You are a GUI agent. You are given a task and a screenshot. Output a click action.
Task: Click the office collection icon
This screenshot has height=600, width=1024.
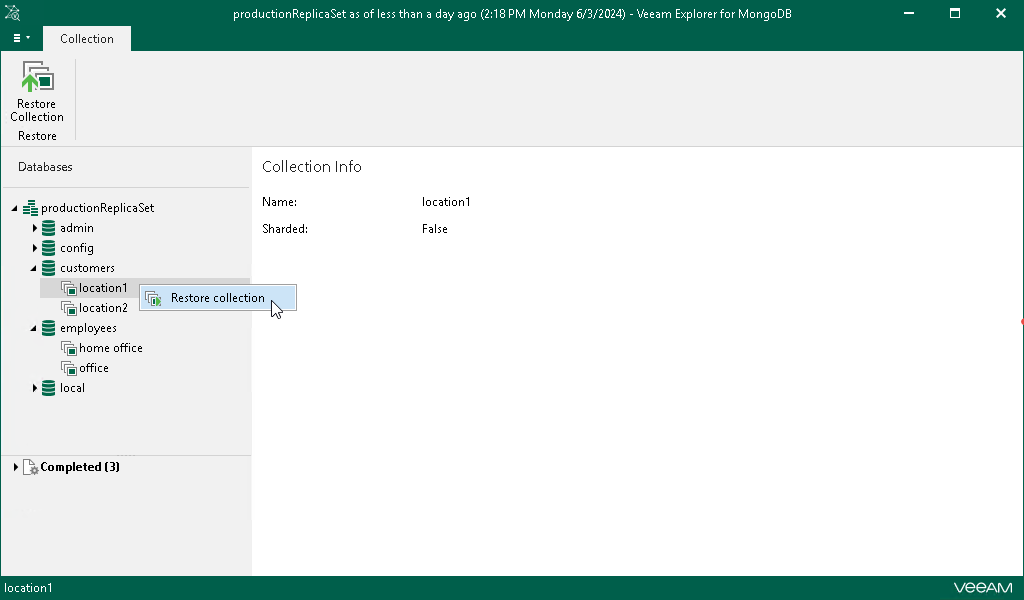[x=69, y=368]
